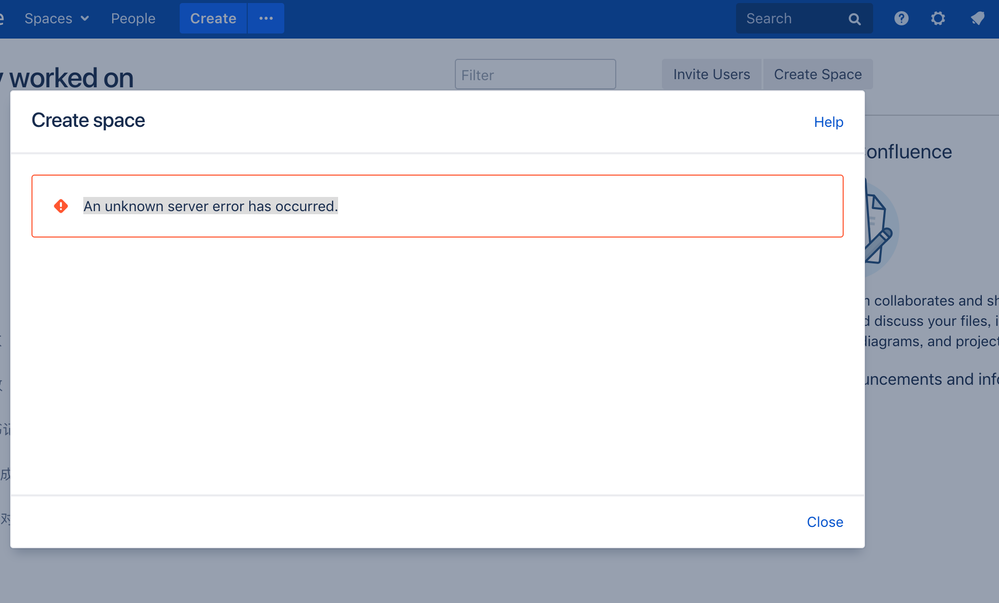
Task: Open the Help link in dialog
Action: point(828,122)
